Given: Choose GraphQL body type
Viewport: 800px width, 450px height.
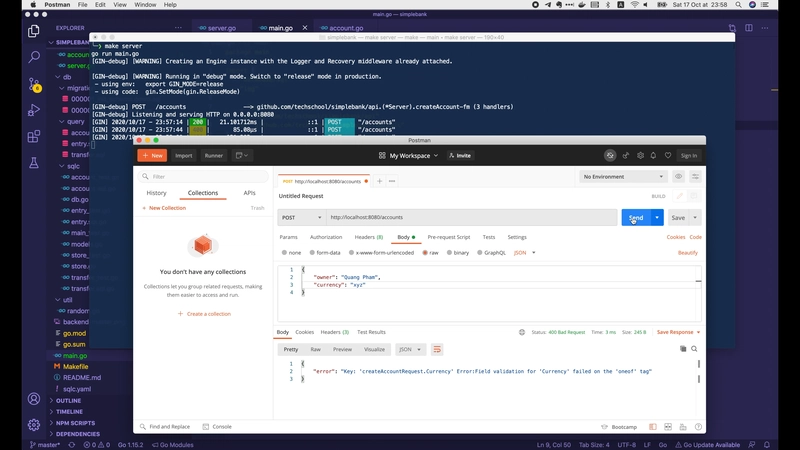Looking at the screenshot, I should coord(492,253).
